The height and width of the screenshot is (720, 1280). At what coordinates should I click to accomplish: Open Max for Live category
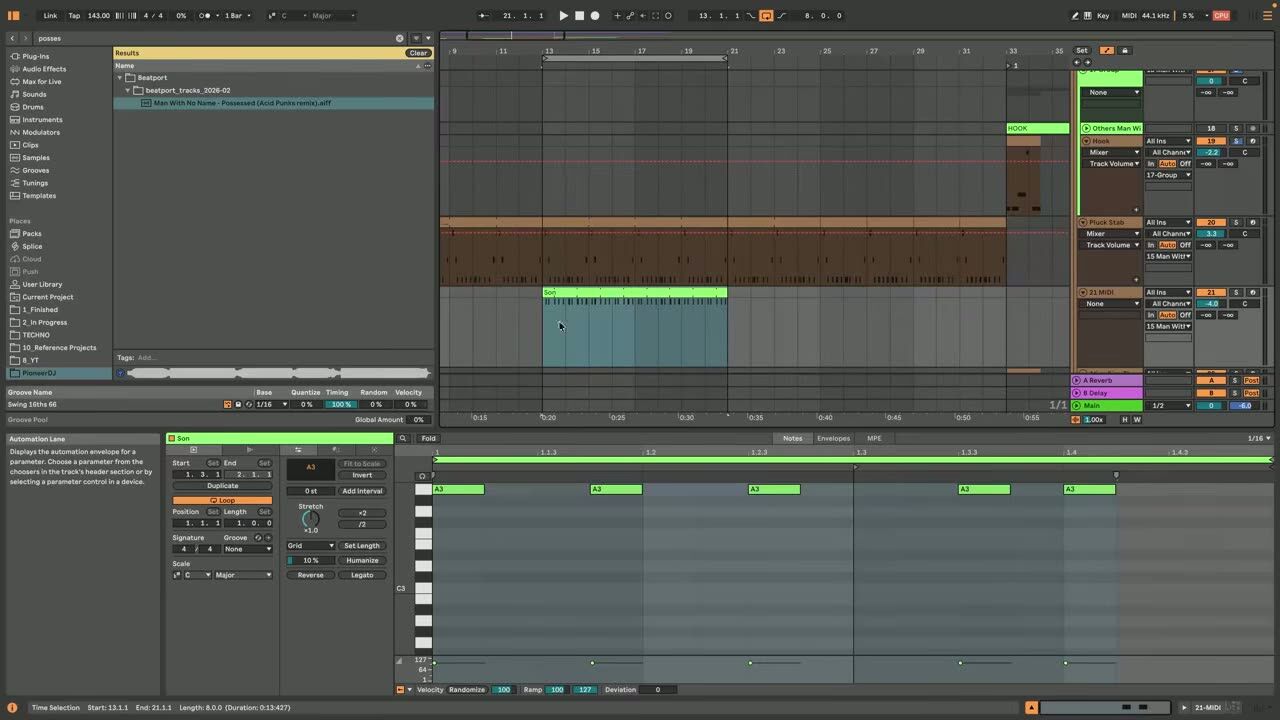(x=42, y=82)
